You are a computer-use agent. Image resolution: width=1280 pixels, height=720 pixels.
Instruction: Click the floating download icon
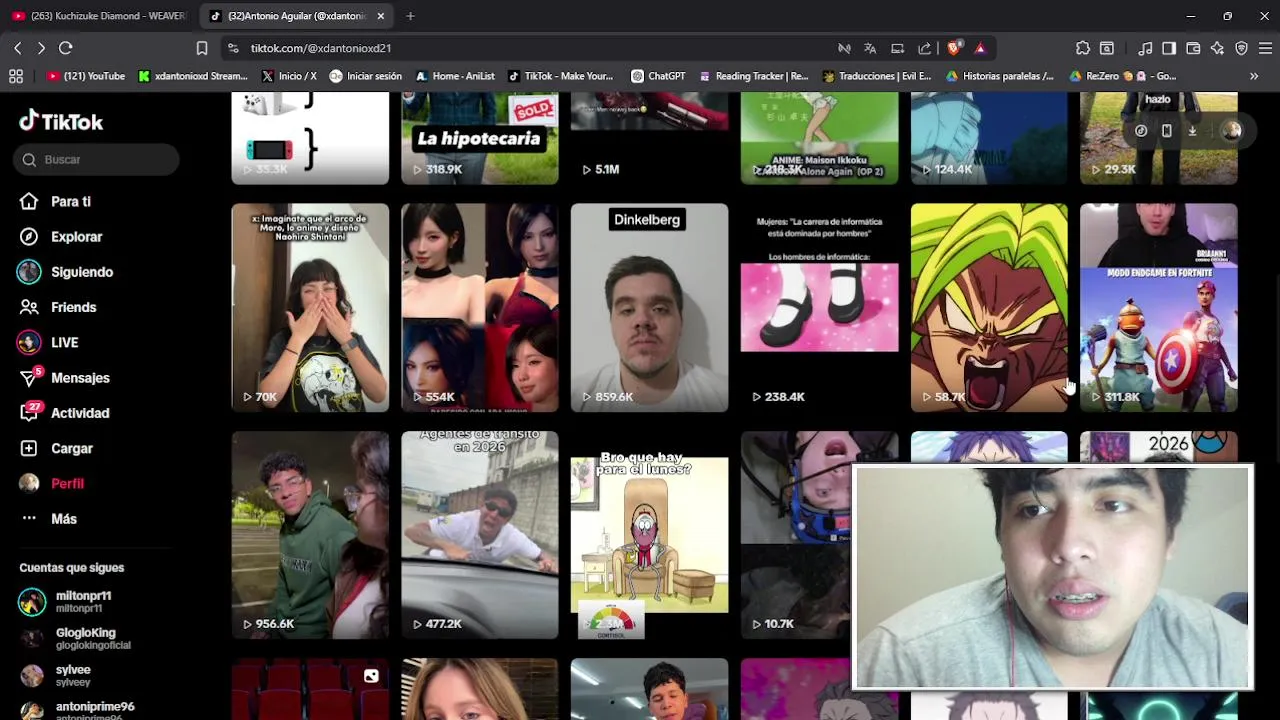(x=1192, y=131)
